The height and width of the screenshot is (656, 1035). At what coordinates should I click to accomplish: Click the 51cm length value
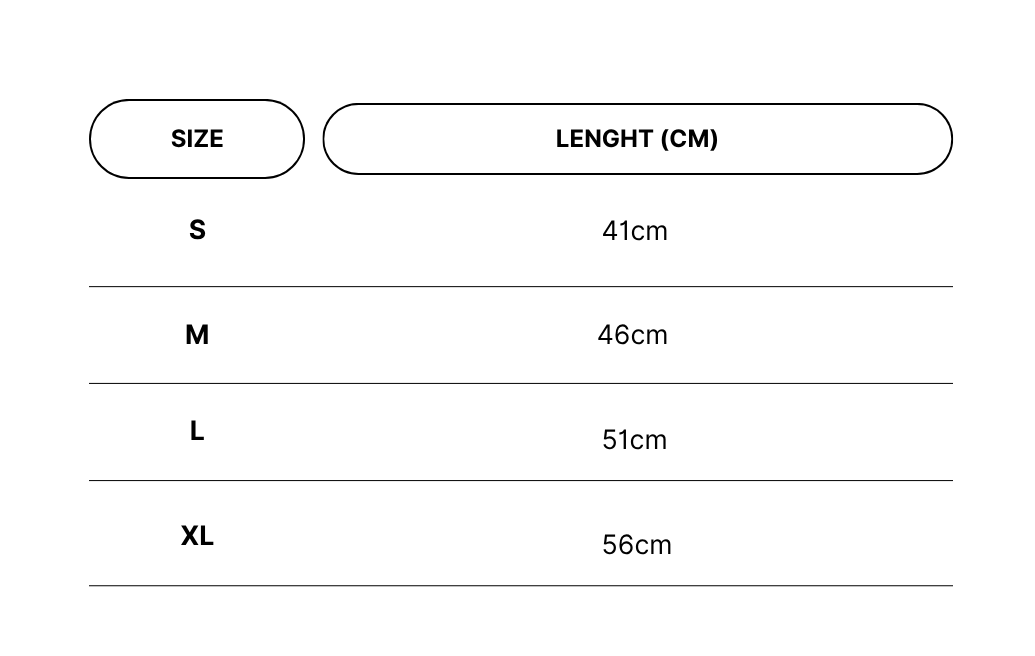pos(635,440)
